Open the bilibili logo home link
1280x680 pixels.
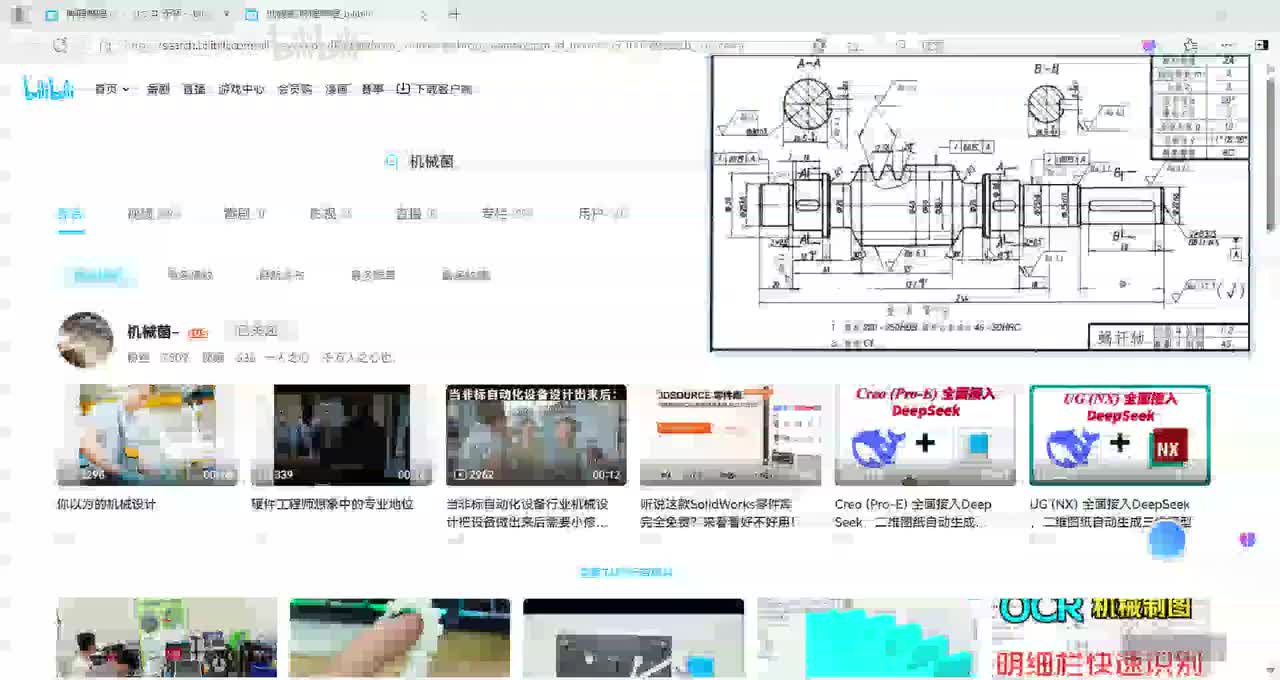[x=48, y=89]
